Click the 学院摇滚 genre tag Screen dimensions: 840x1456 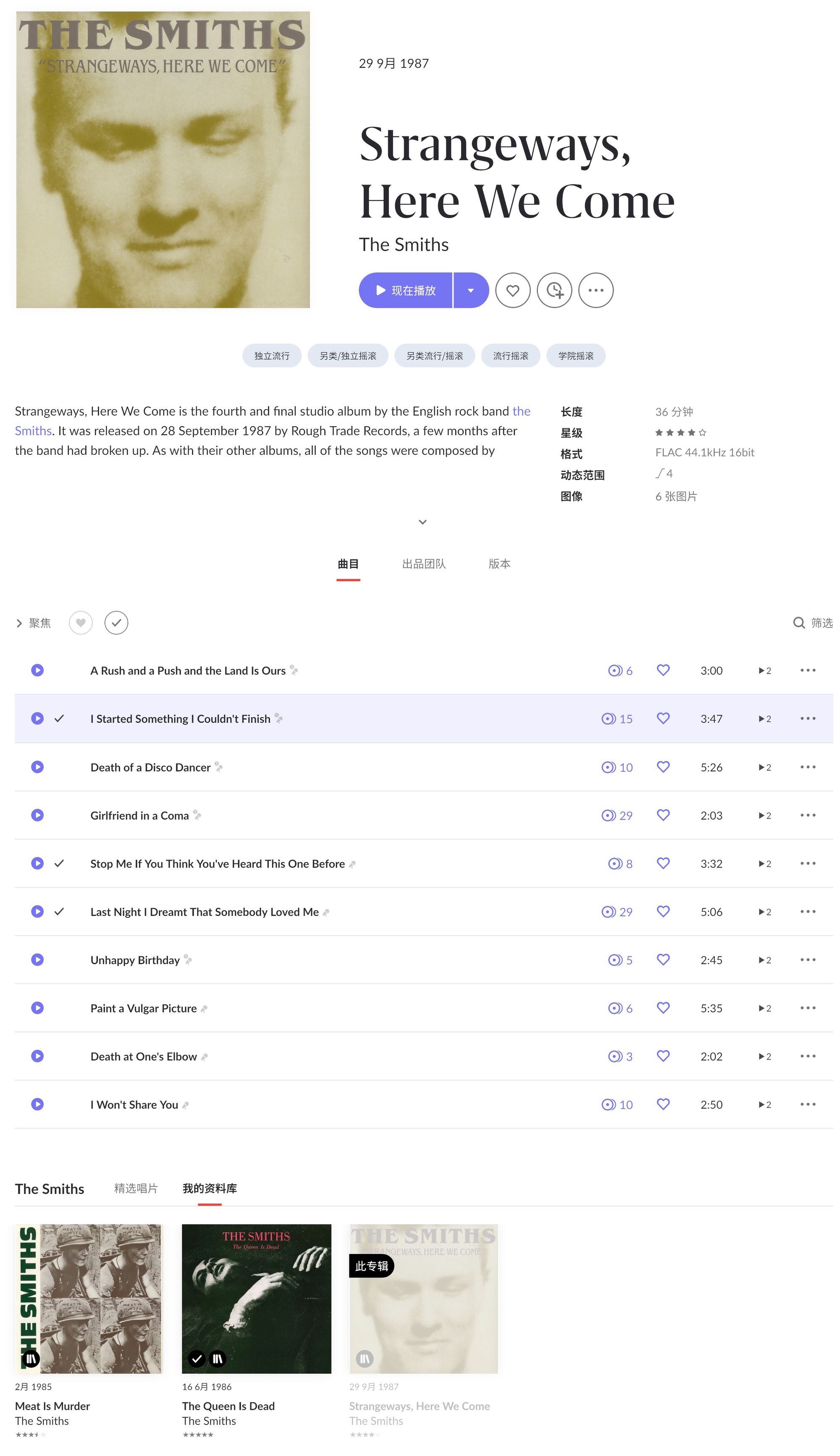click(x=576, y=356)
